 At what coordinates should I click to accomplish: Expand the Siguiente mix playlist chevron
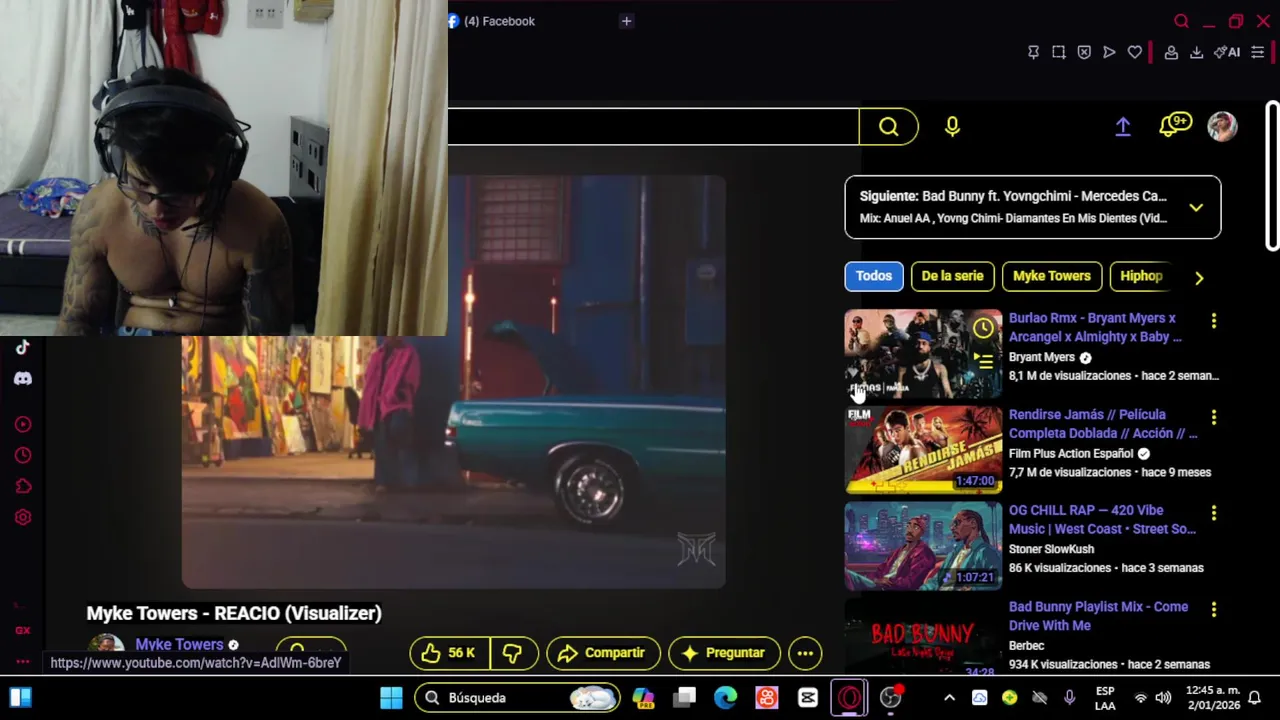(x=1196, y=208)
